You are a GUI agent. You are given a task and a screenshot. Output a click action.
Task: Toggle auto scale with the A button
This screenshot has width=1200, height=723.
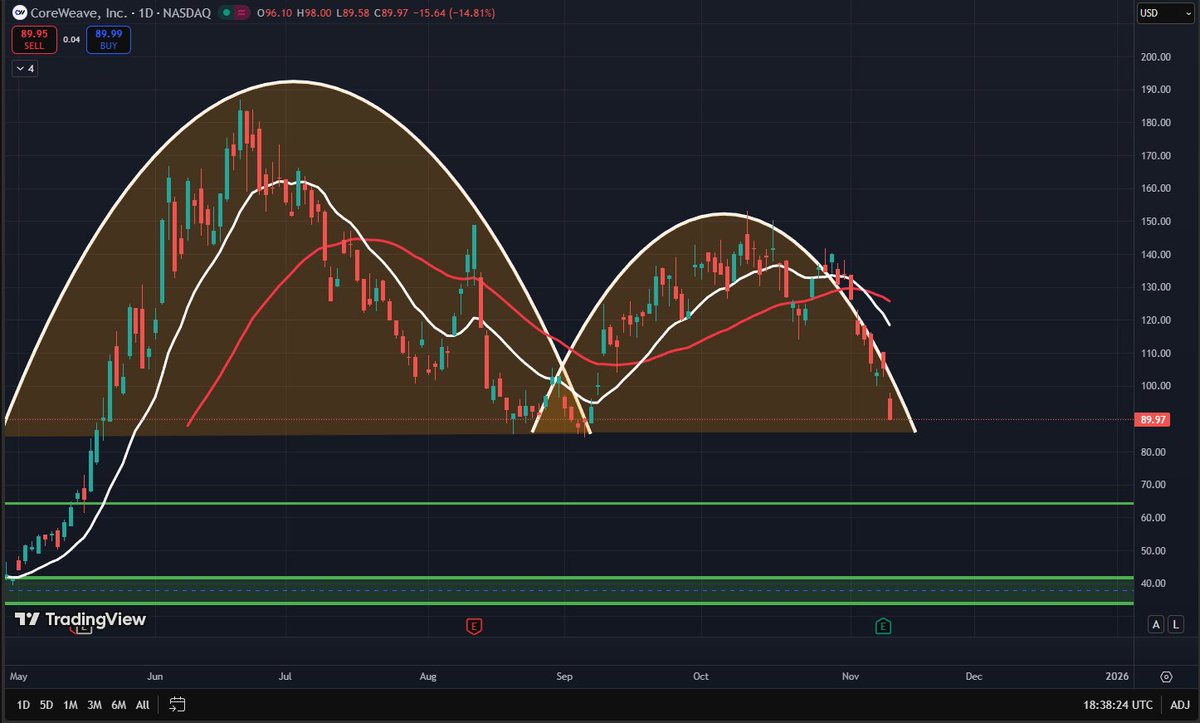tap(1156, 624)
